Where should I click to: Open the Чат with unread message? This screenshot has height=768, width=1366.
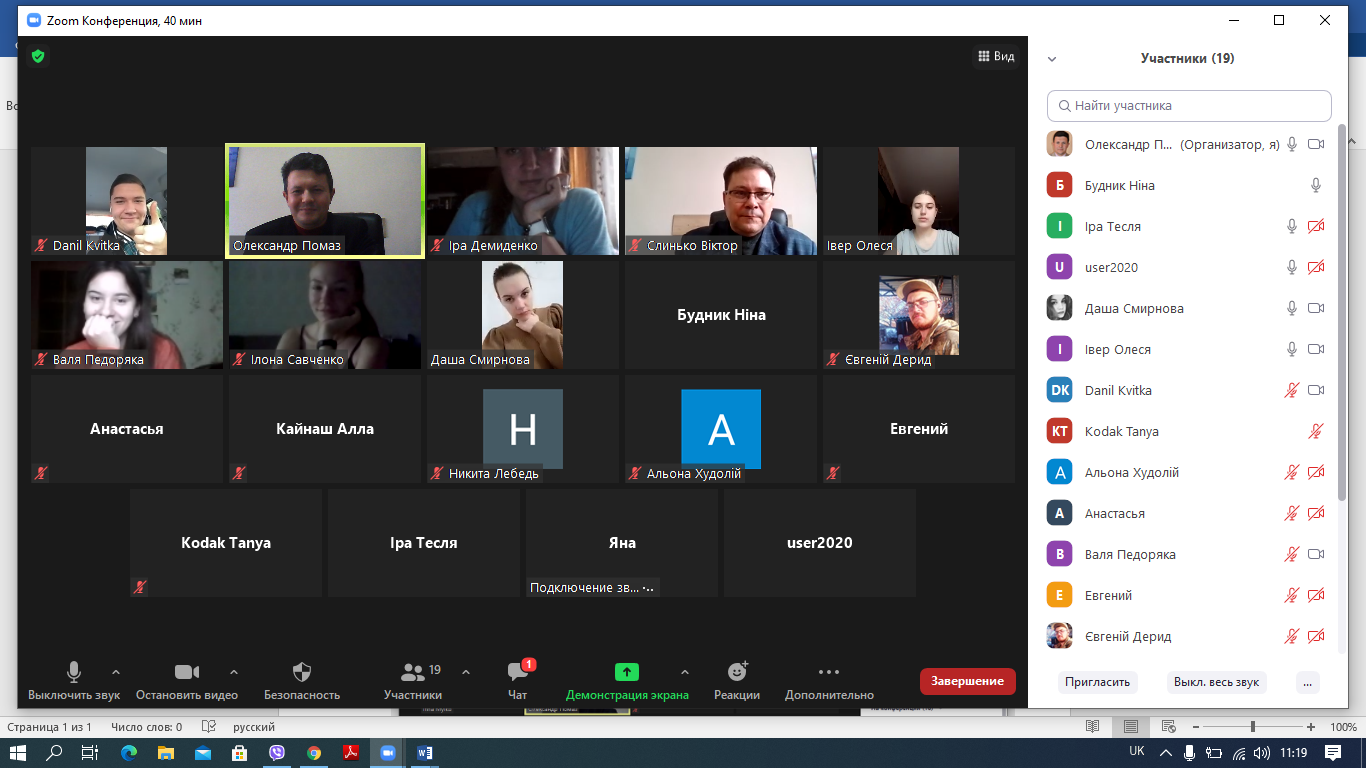(518, 681)
